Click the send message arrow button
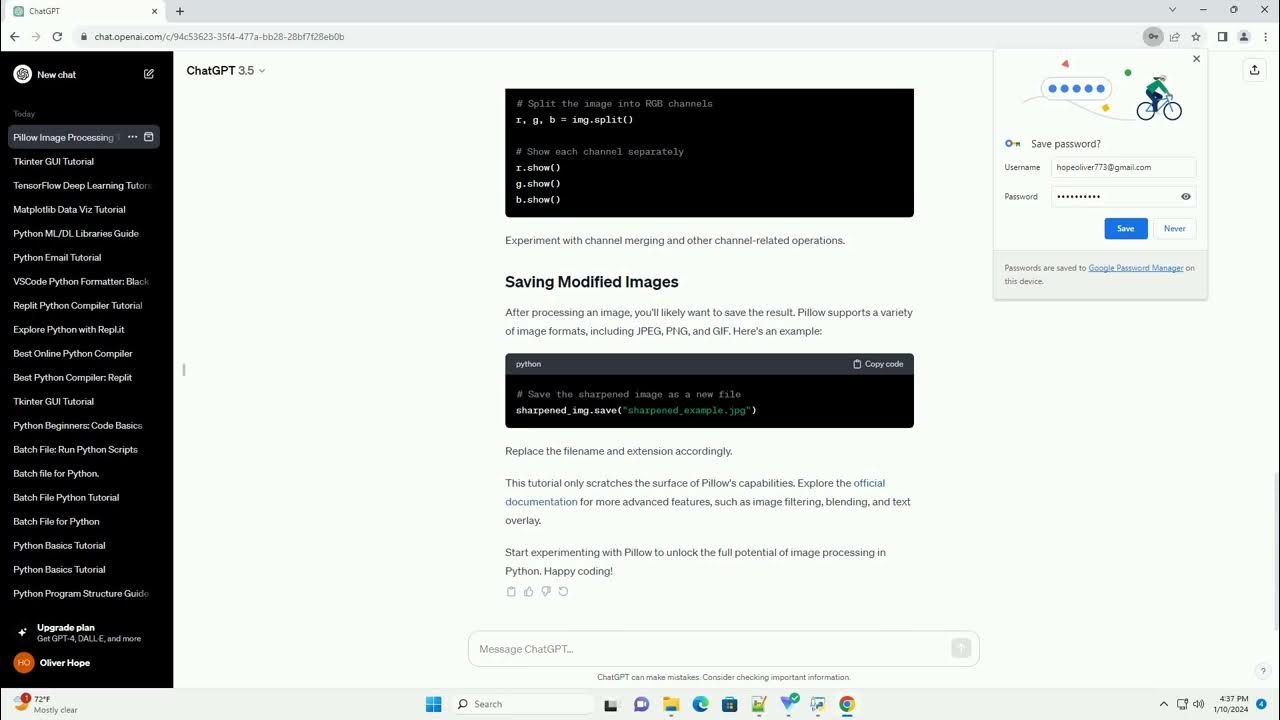The height and width of the screenshot is (720, 1280). tap(961, 649)
